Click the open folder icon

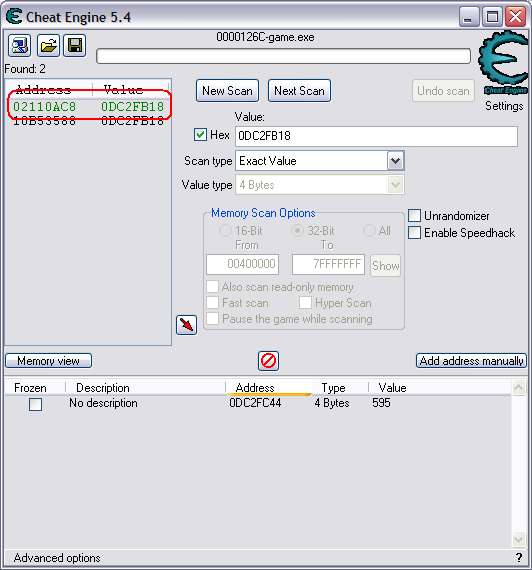[x=48, y=46]
